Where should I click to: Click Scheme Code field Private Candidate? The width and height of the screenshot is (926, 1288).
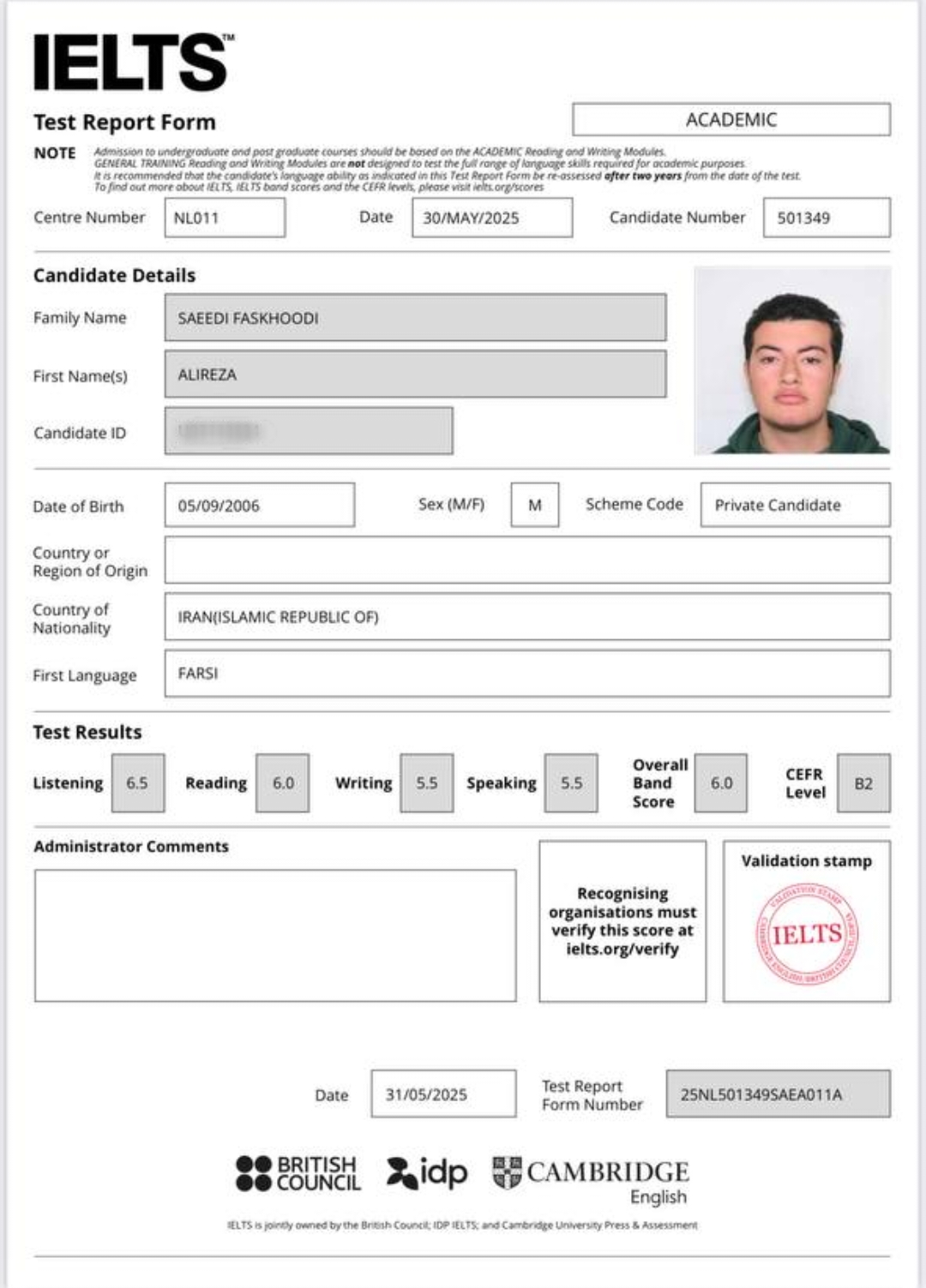pyautogui.click(x=796, y=505)
